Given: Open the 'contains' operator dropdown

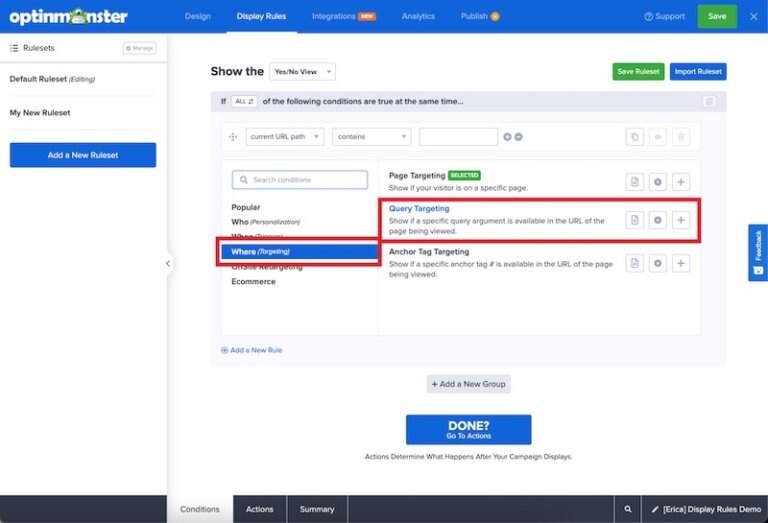Looking at the screenshot, I should pyautogui.click(x=372, y=137).
